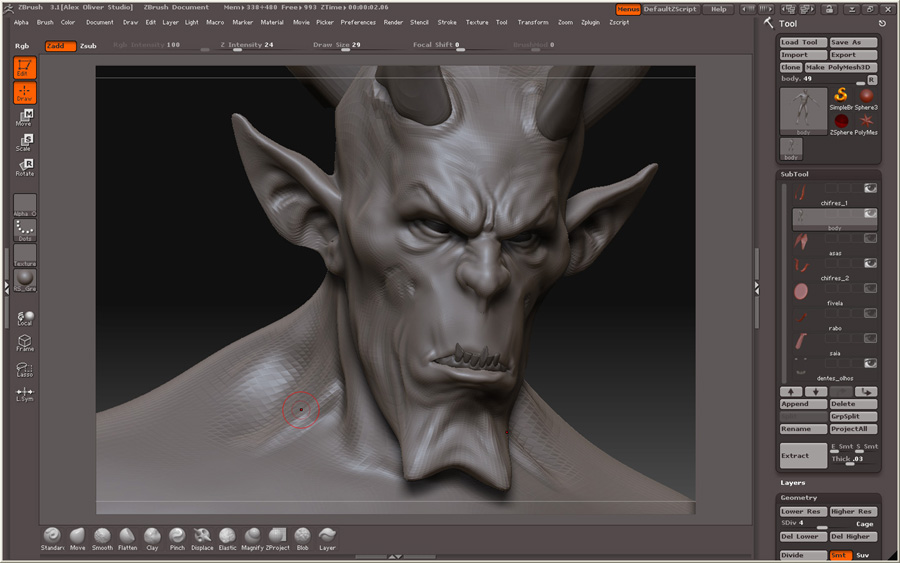The width and height of the screenshot is (900, 563).
Task: Expand the Layers section
Action: (x=793, y=483)
